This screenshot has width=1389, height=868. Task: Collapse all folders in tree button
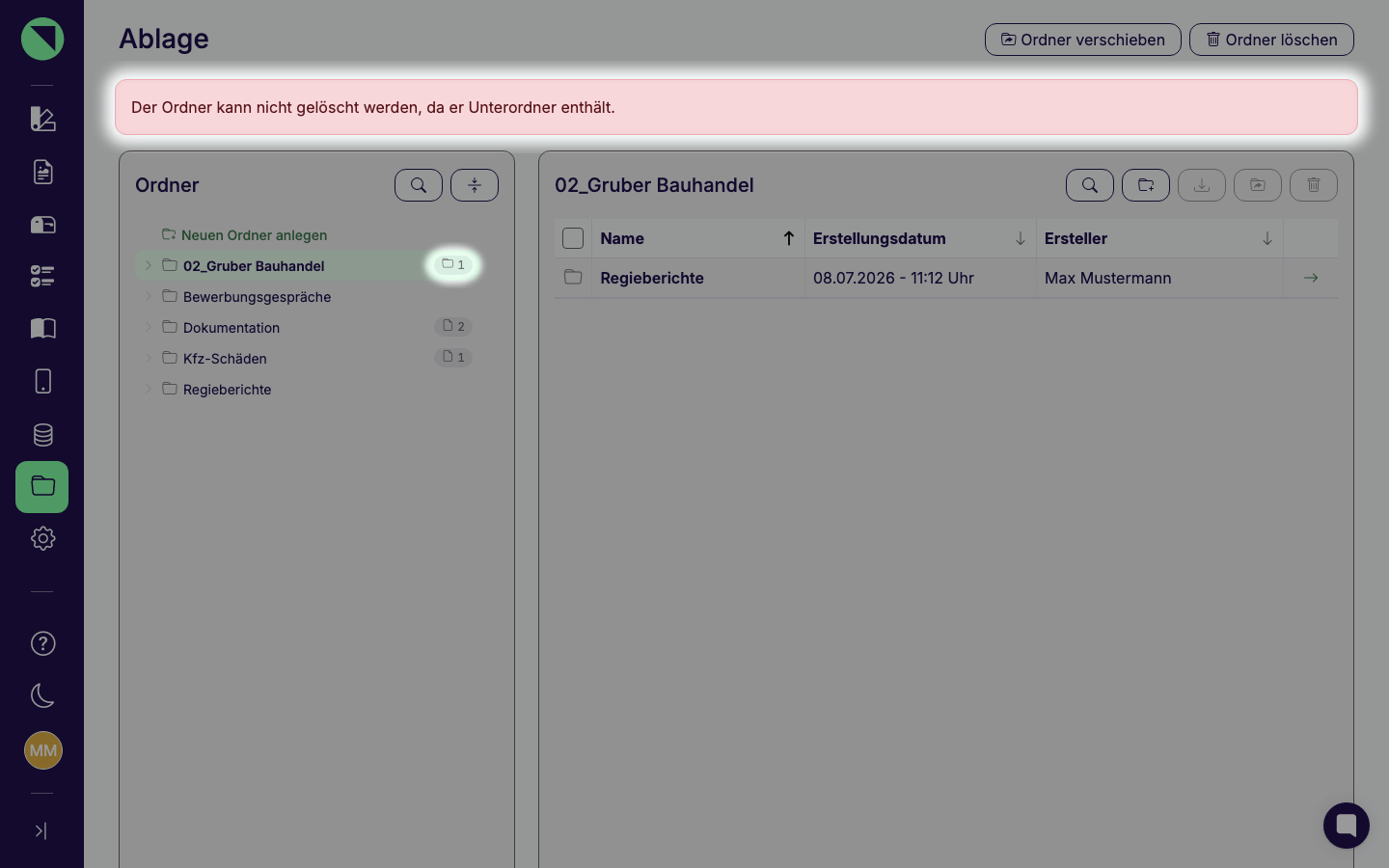pyautogui.click(x=475, y=185)
